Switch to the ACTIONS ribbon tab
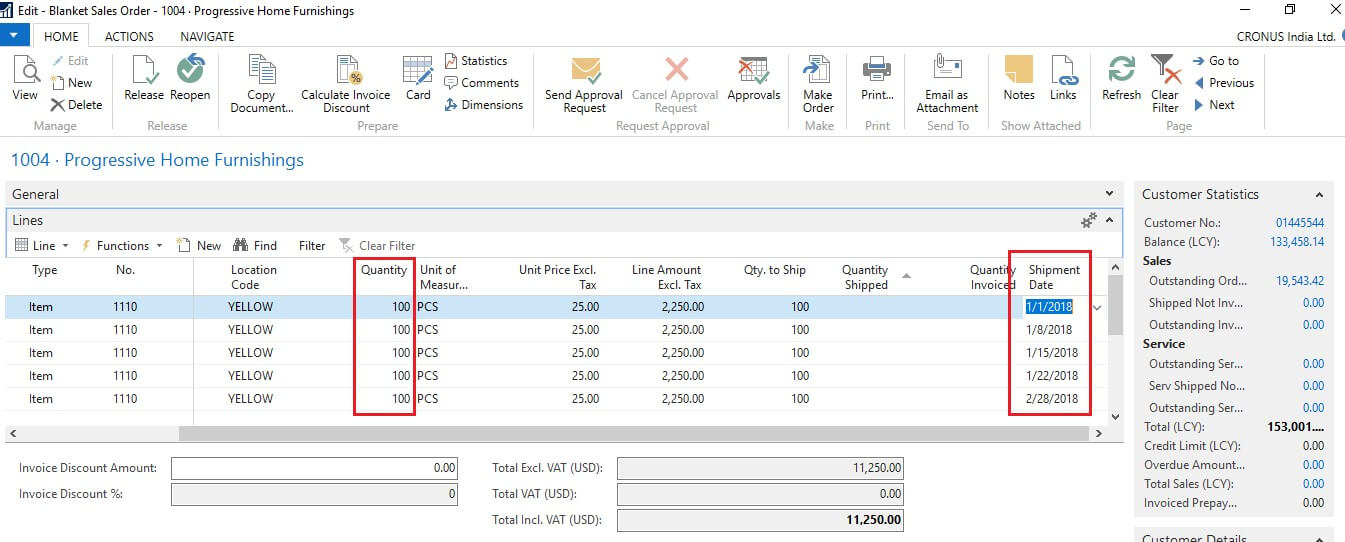 (129, 36)
